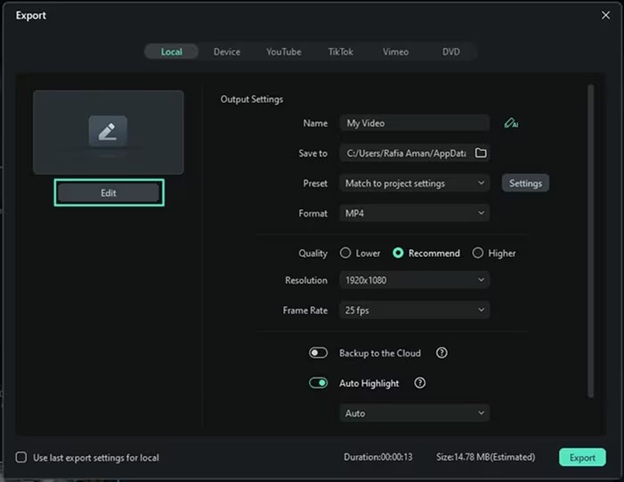Open the Save to folder browse icon
This screenshot has width=624, height=482.
click(480, 153)
